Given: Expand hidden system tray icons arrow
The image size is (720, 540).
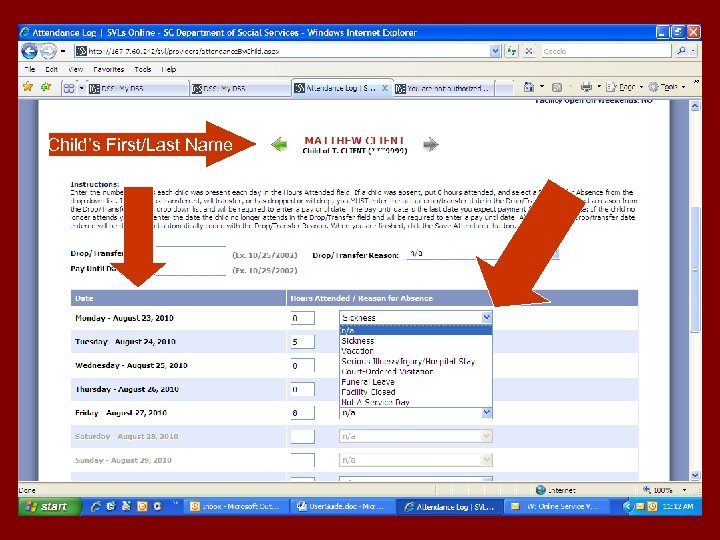Looking at the screenshot, I should 627,506.
